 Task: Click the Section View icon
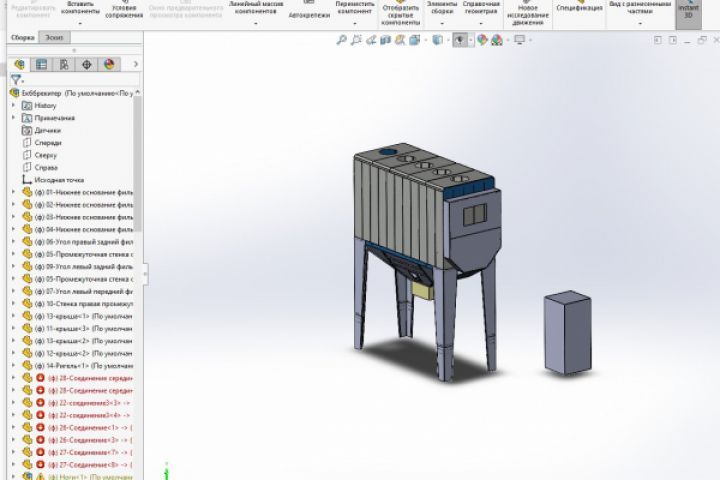coord(385,40)
